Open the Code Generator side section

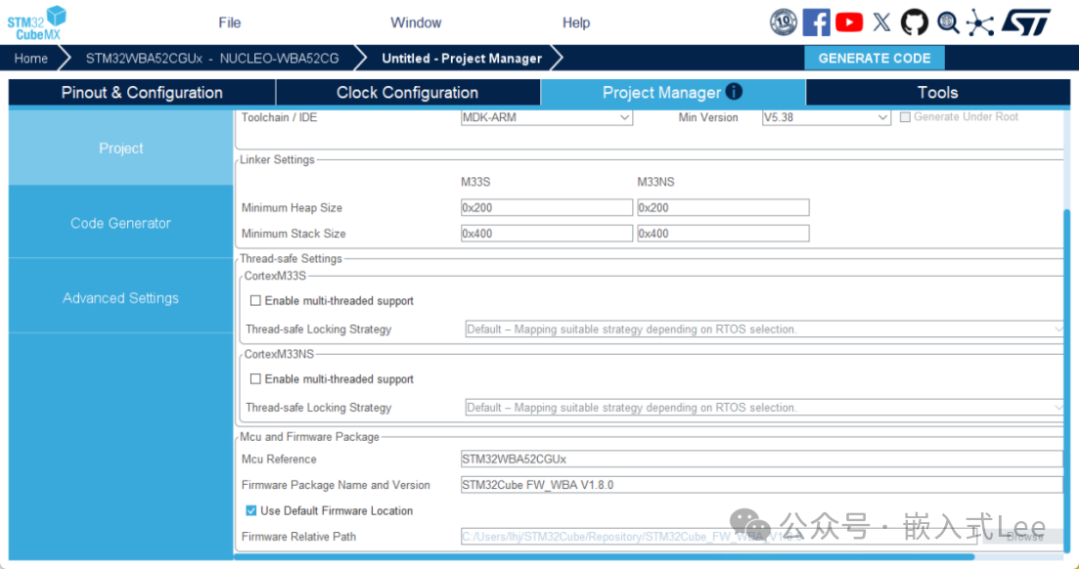tap(121, 223)
